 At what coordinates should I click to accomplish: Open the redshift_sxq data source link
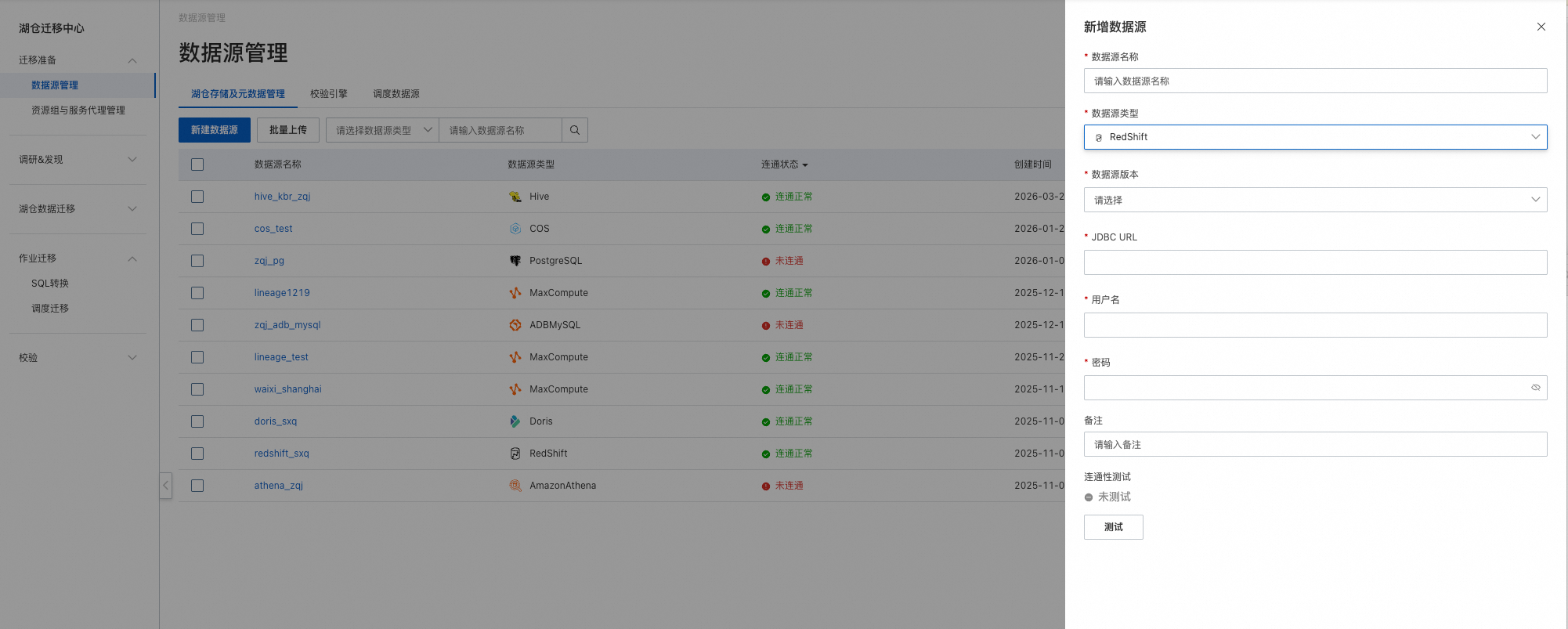[x=281, y=454]
